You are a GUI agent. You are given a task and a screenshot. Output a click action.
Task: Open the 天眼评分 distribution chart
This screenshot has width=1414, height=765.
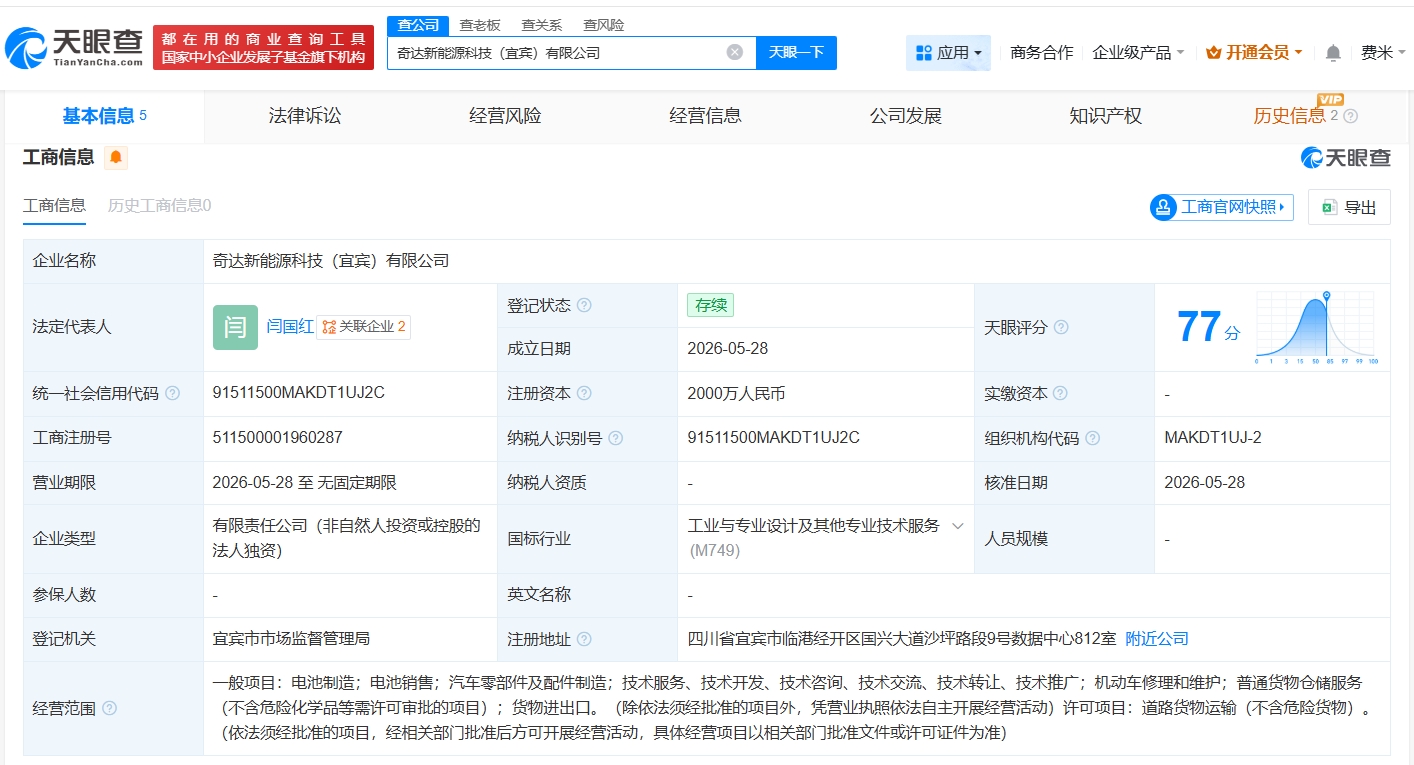pyautogui.click(x=1317, y=328)
